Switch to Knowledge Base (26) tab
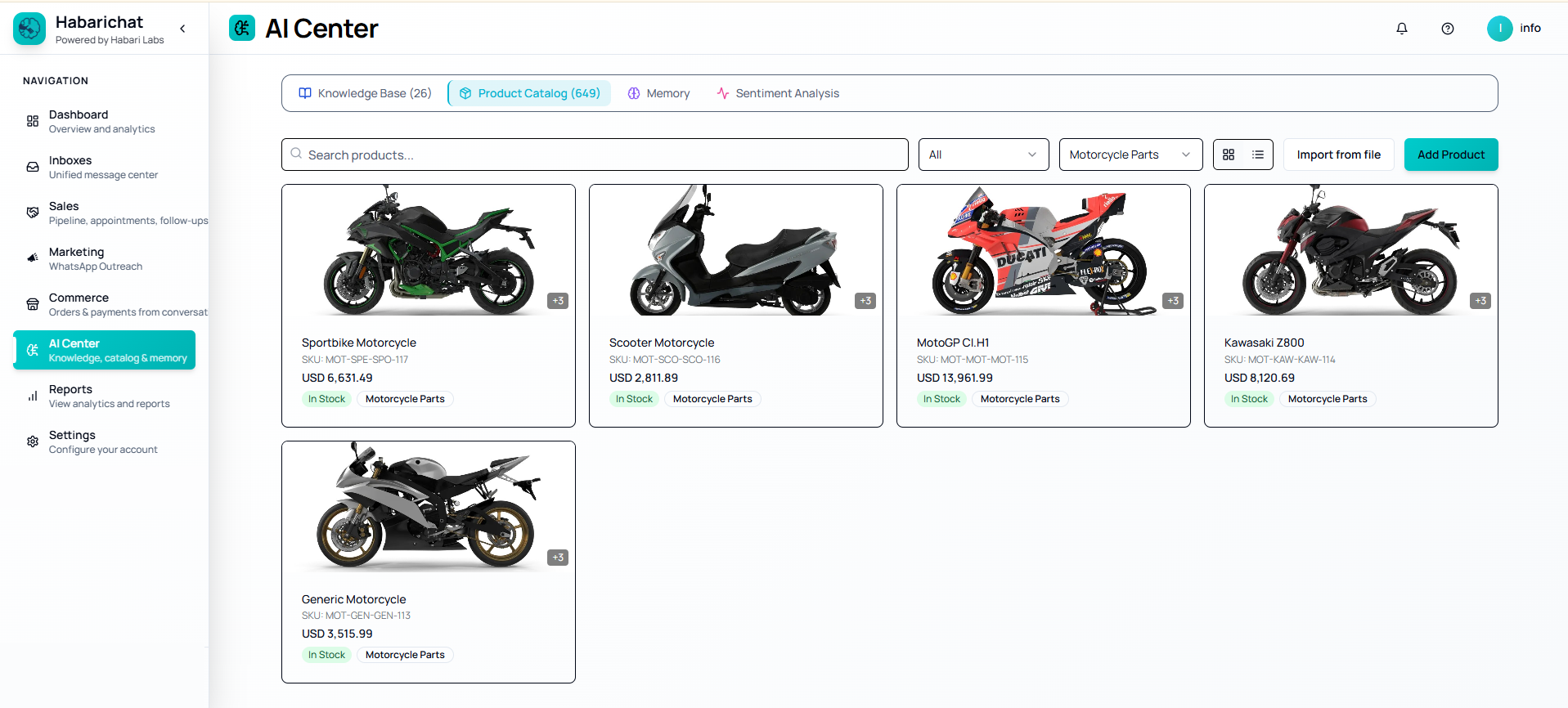 coord(365,93)
